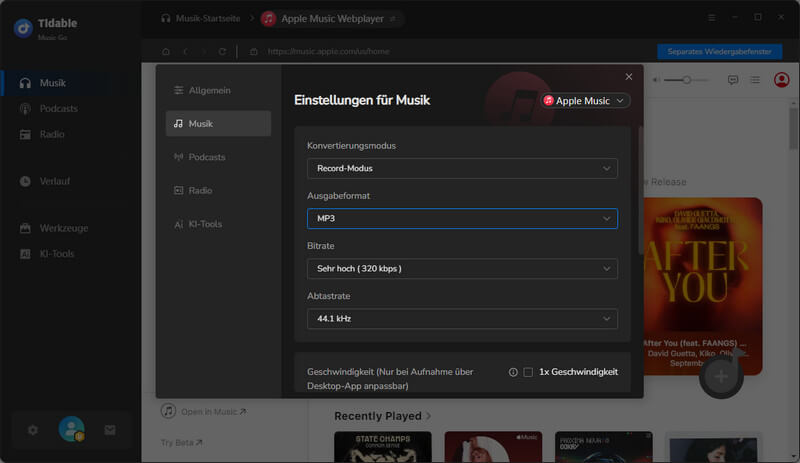Screen dimensions: 800x463
Task: Click the Apple Music icon in webplayer tab
Action: click(268, 19)
